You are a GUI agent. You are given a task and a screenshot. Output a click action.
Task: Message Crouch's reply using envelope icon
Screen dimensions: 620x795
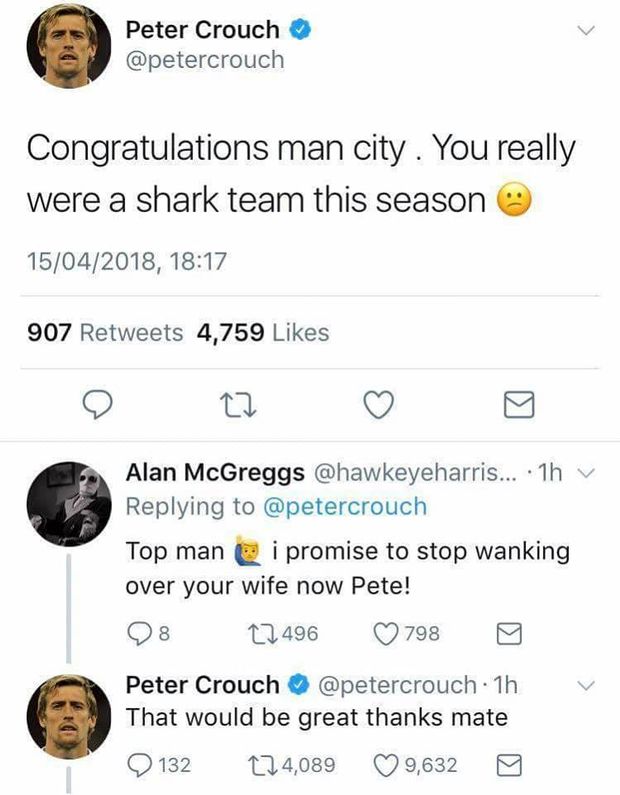pos(507,765)
